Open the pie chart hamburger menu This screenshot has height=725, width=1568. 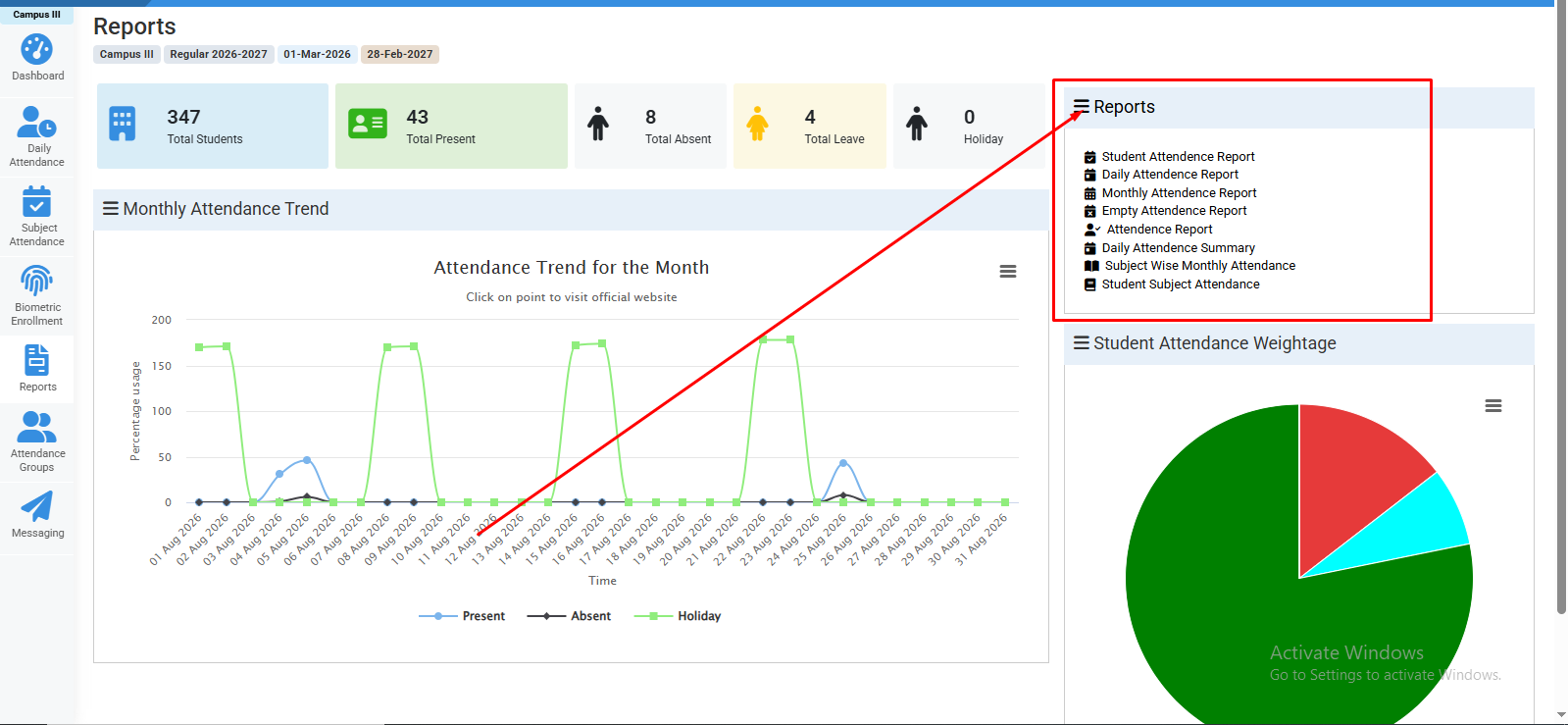click(x=1493, y=406)
